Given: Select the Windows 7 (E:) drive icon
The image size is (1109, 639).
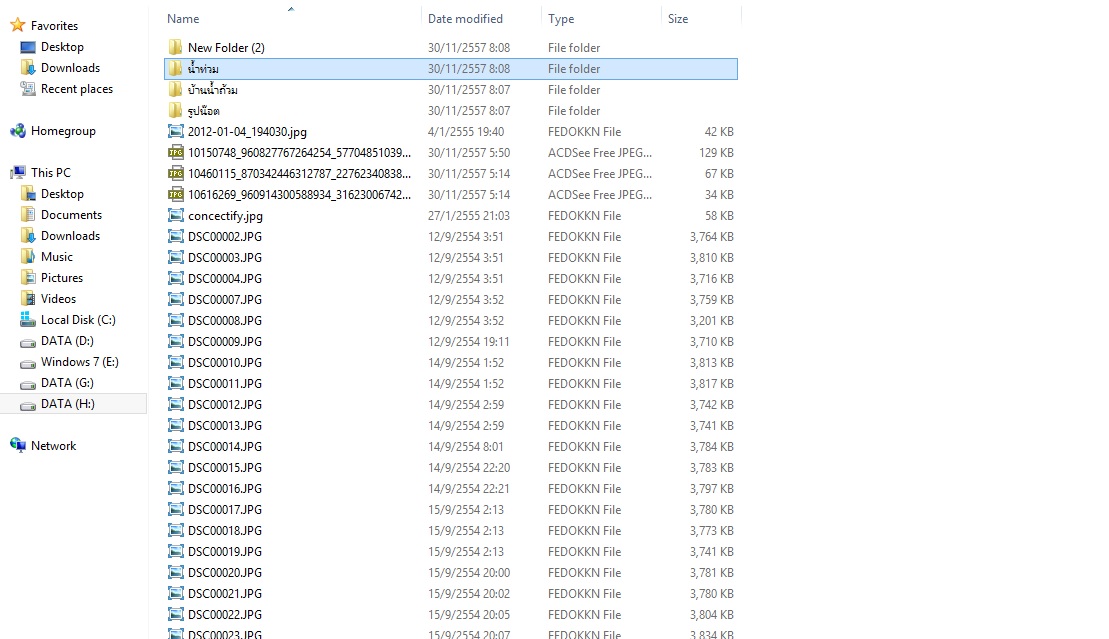Looking at the screenshot, I should pos(28,363).
